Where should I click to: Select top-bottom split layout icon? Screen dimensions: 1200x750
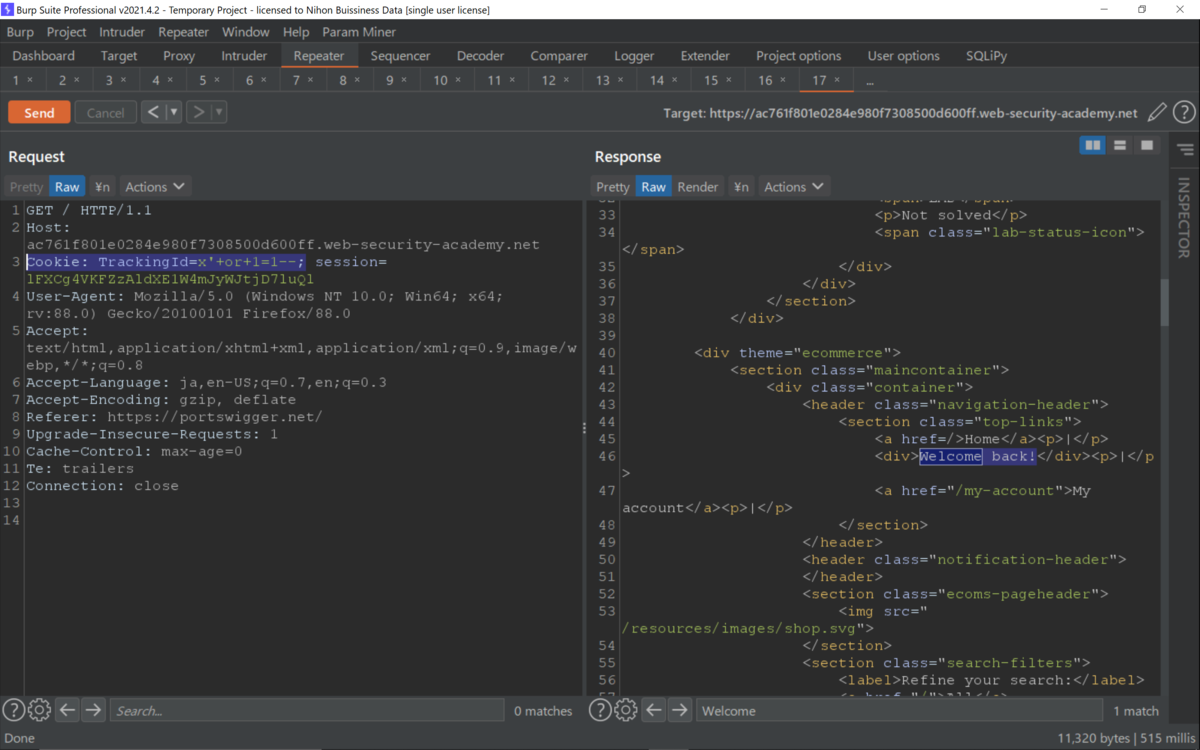point(1120,146)
